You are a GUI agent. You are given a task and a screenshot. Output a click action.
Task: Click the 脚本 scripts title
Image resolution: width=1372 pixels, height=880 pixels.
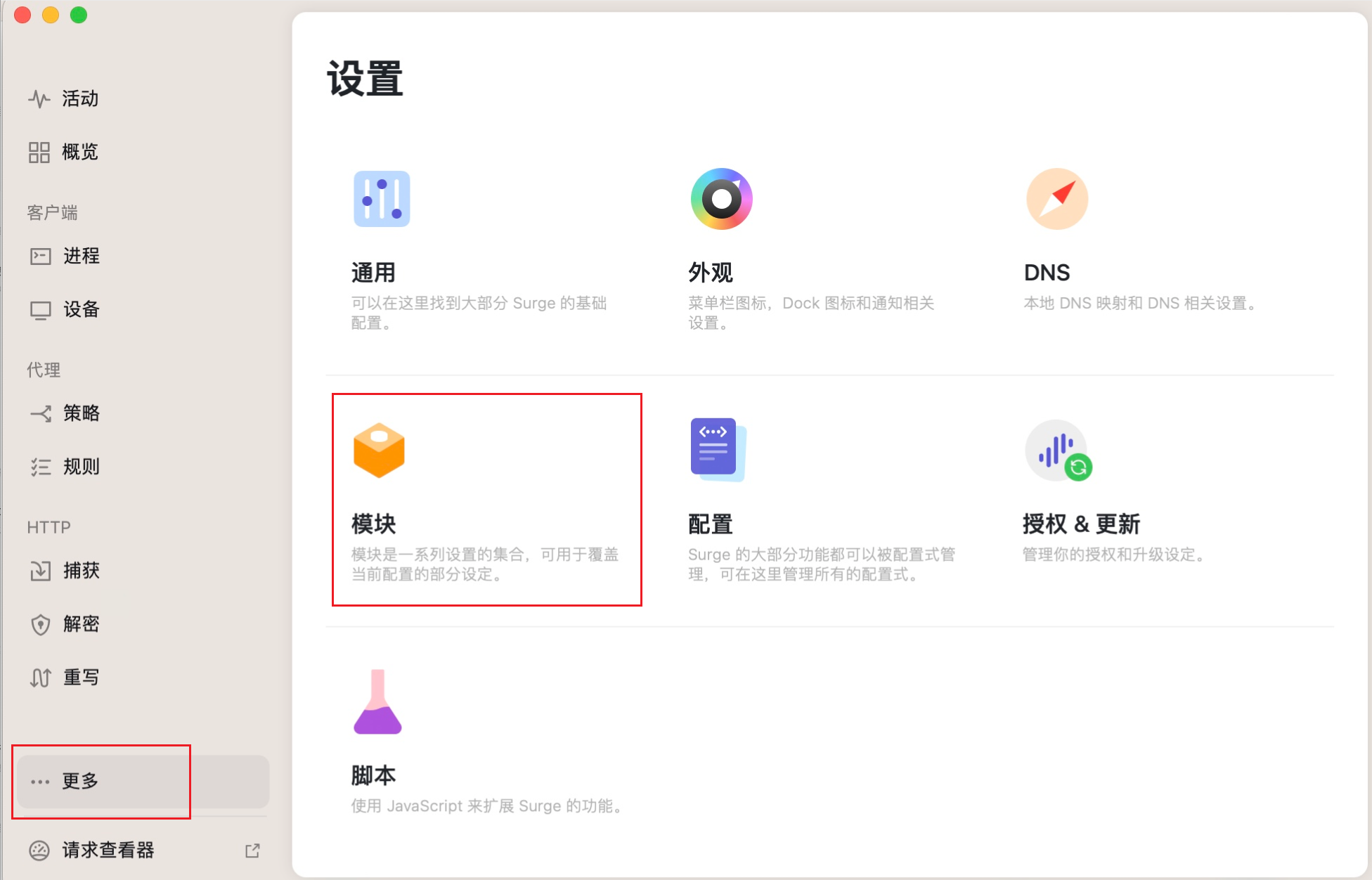tap(374, 776)
